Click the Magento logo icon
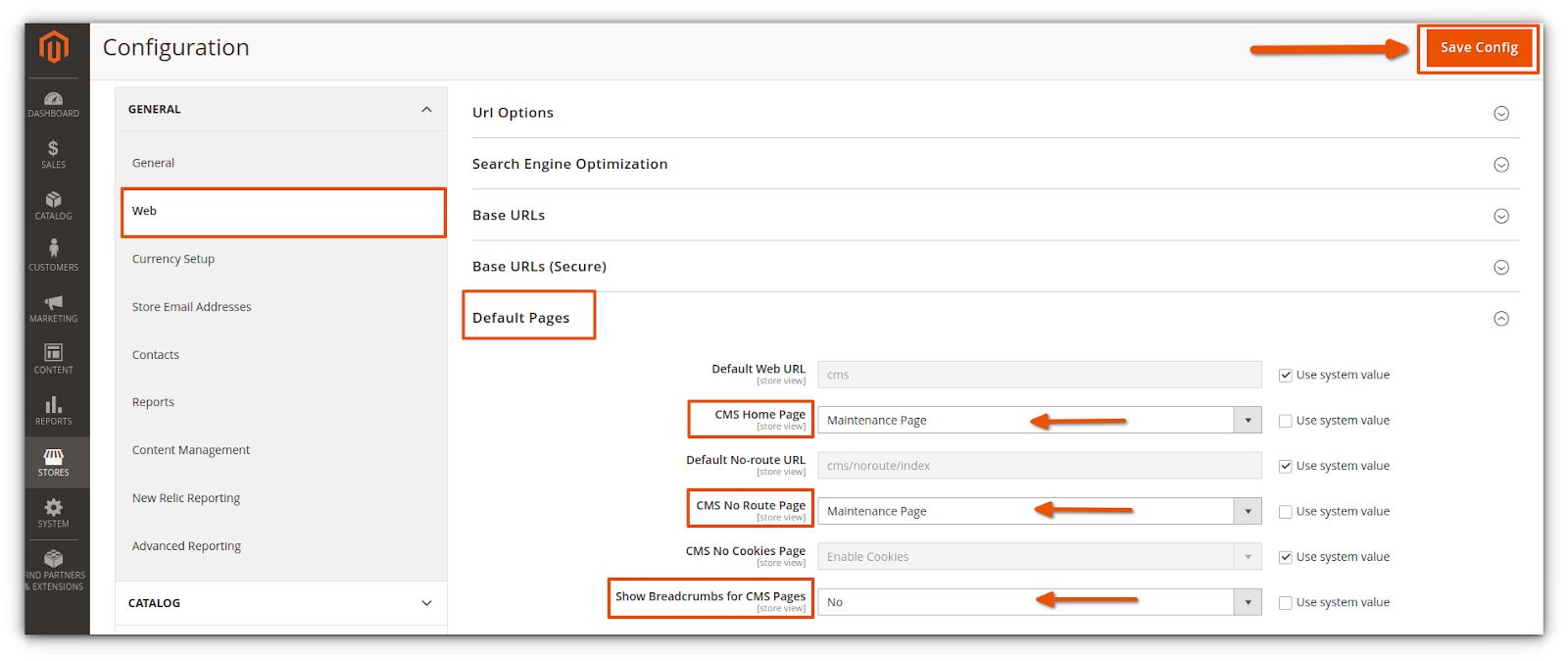Viewport: 1568px width, 661px height. 54,47
